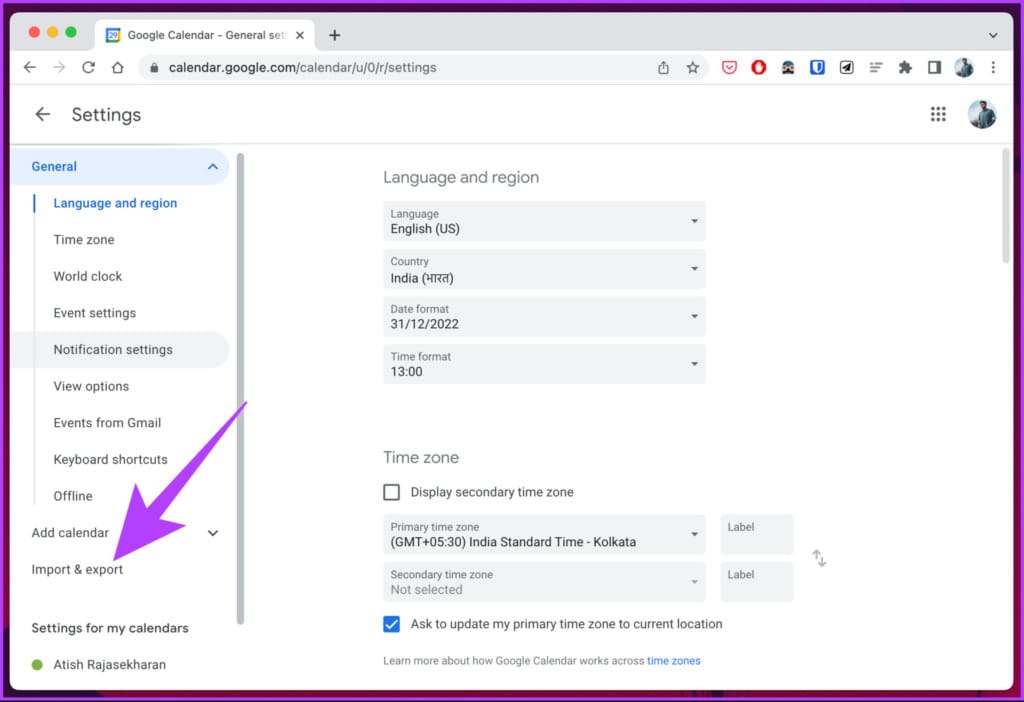Open the tab search chevron

[993, 35]
